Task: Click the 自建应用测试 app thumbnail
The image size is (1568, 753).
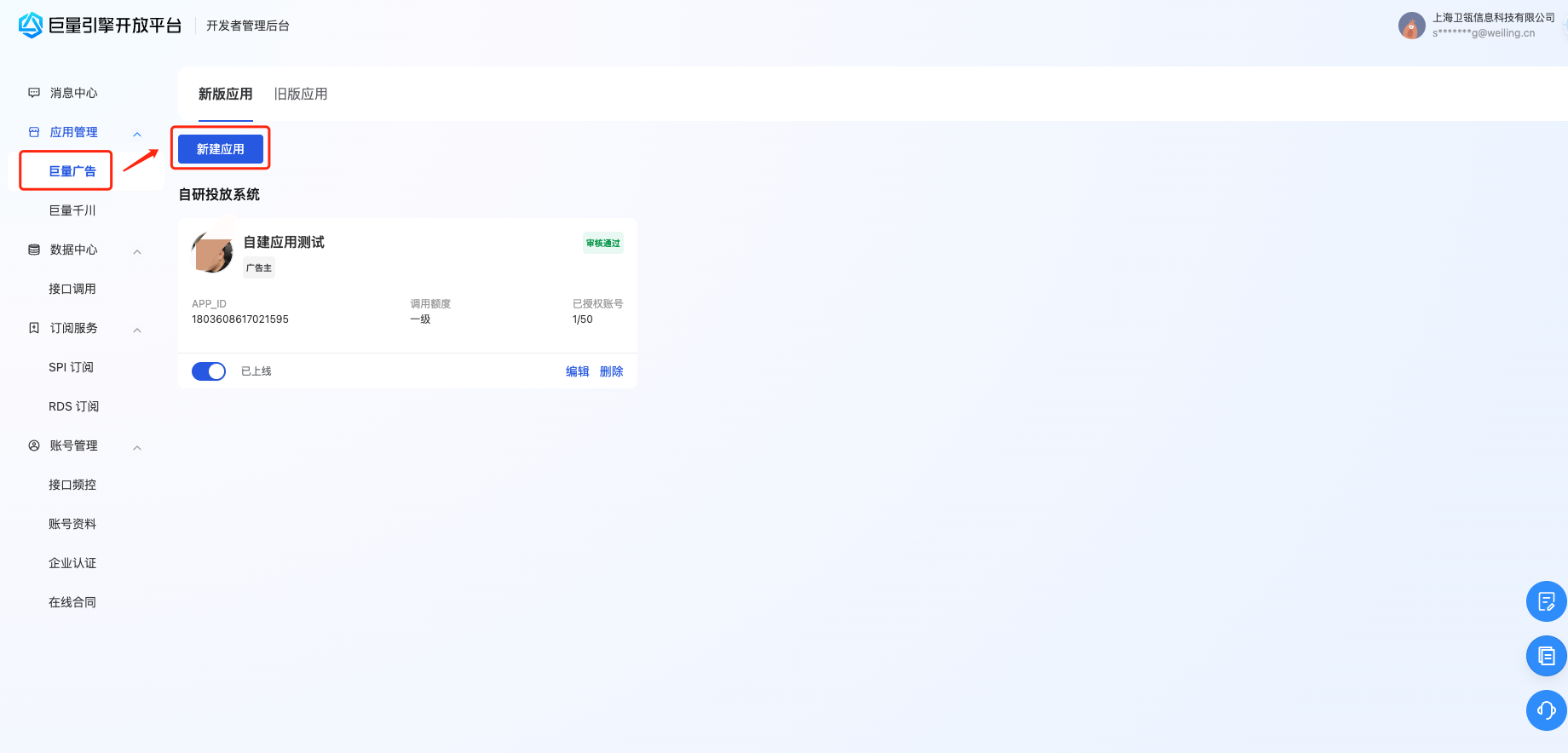Action: point(212,252)
